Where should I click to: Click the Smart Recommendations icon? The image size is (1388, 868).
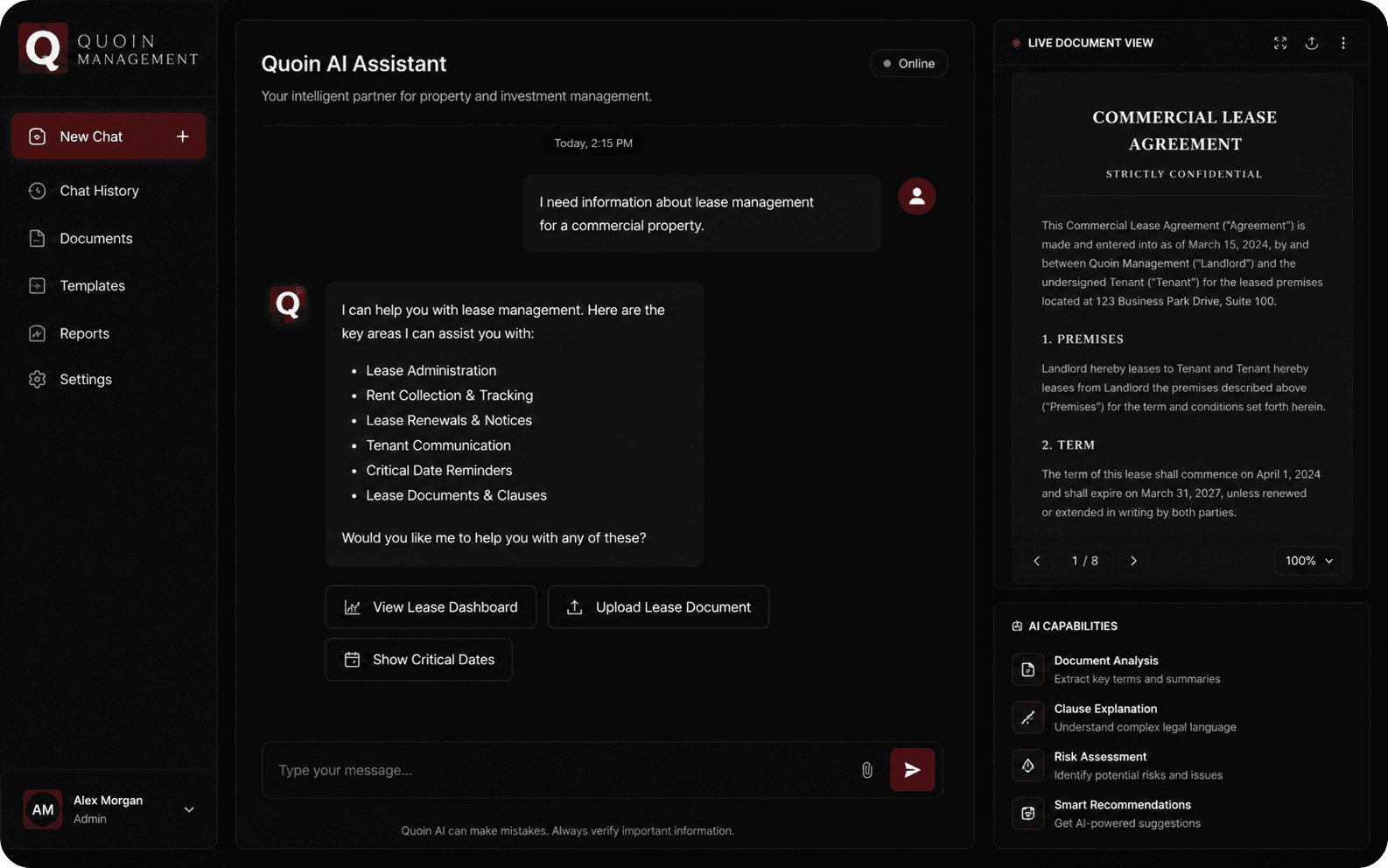pos(1028,814)
